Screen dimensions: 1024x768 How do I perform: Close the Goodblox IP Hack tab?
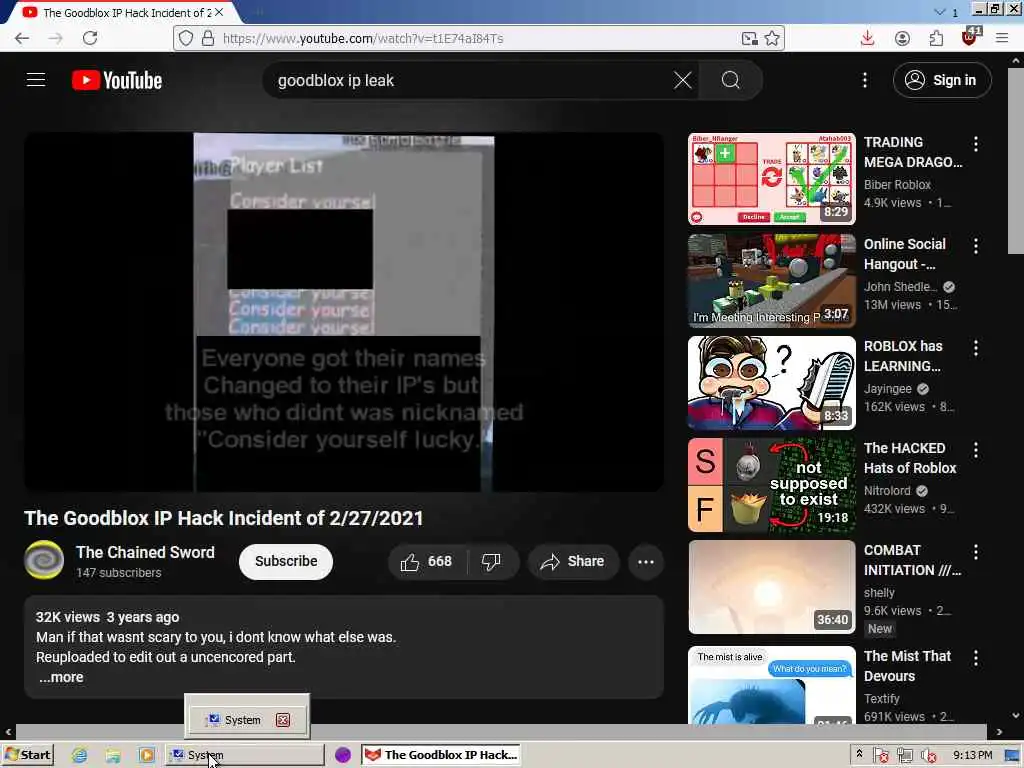click(x=219, y=12)
